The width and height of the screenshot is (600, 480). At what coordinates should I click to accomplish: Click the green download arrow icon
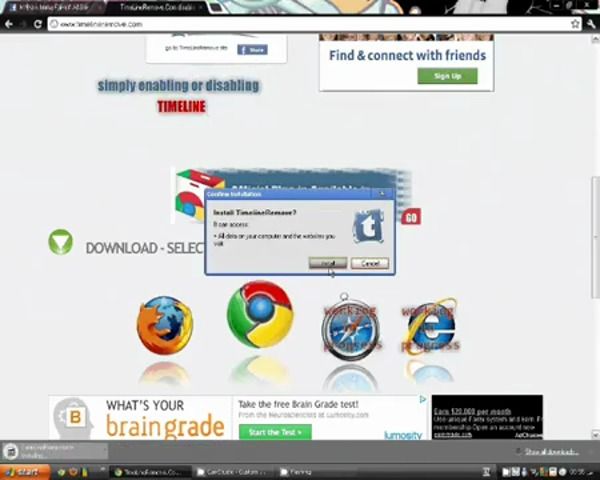click(x=60, y=242)
